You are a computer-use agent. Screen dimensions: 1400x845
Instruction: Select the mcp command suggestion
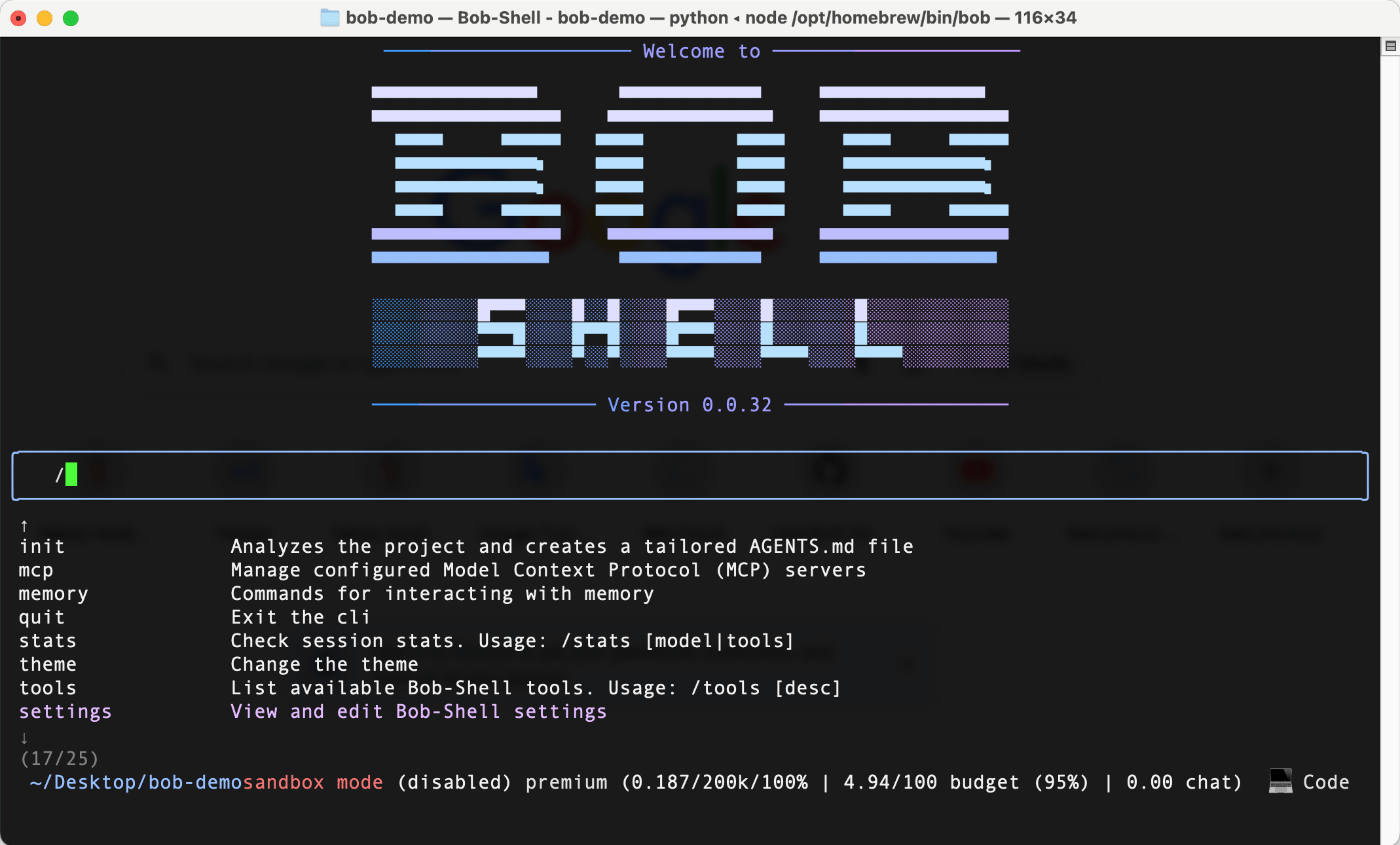pyautogui.click(x=36, y=570)
